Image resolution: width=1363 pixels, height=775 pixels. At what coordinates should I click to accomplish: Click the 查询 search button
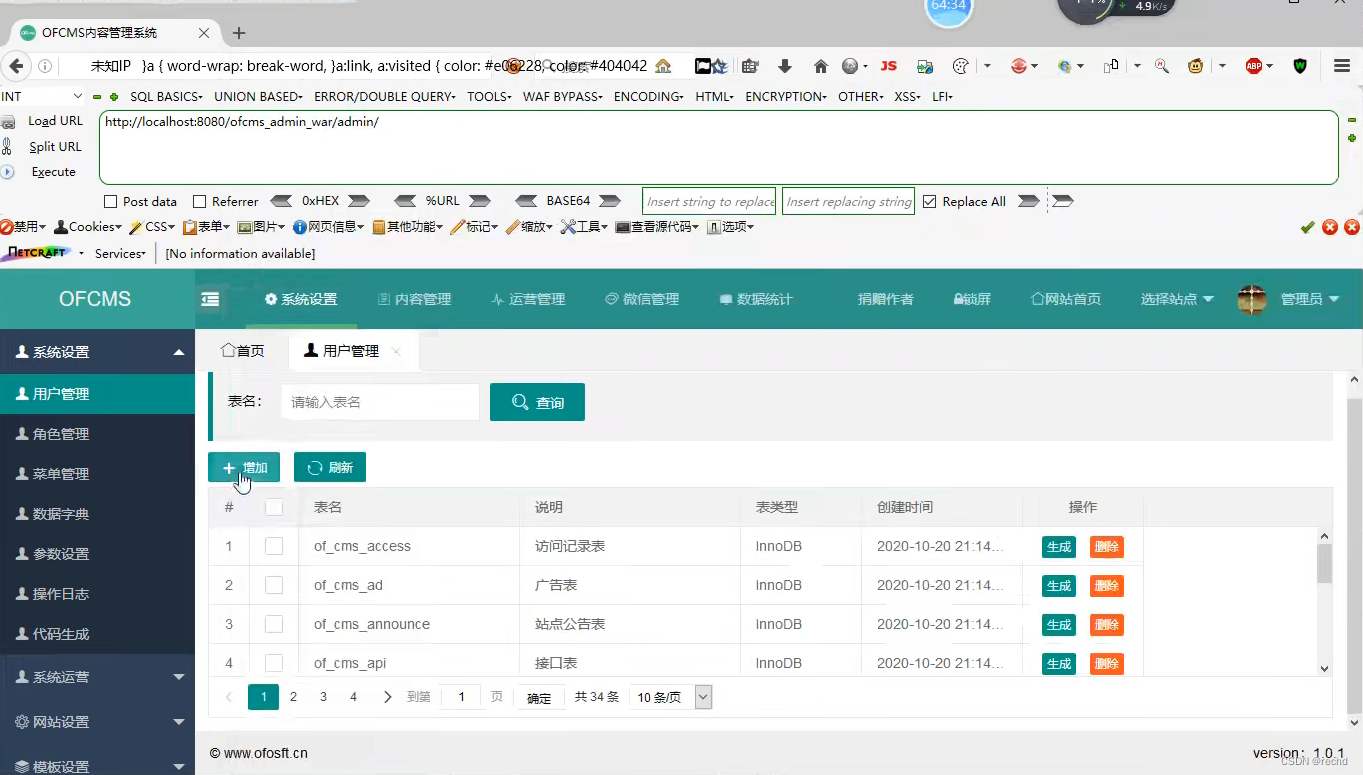[537, 402]
